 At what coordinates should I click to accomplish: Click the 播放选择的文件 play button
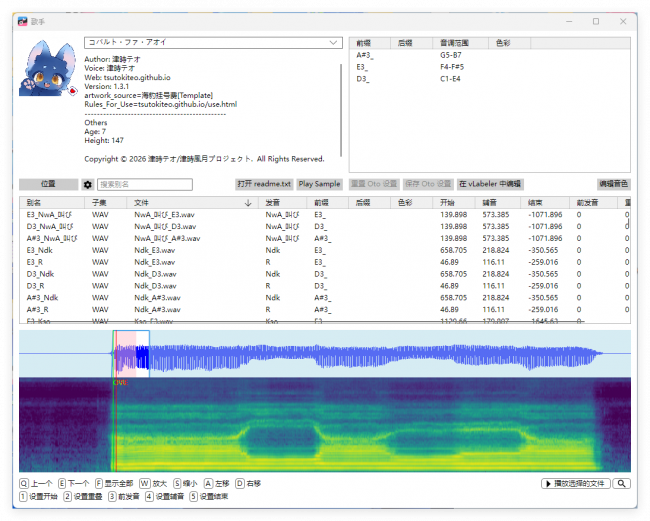click(575, 484)
